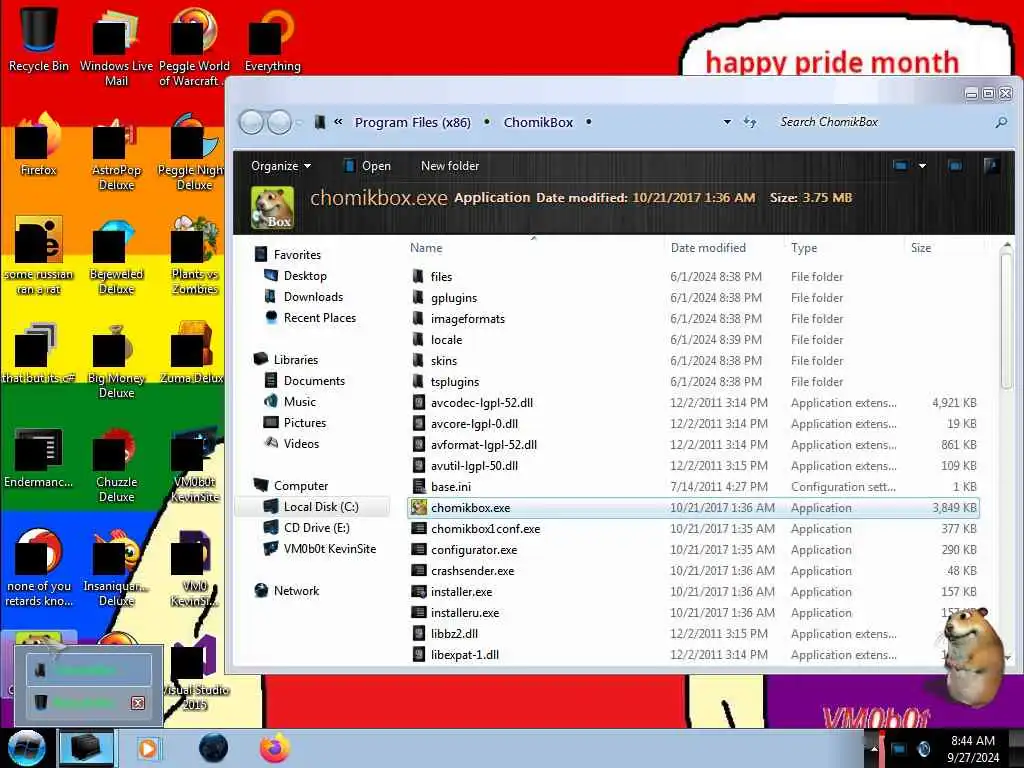Select Local Disk (C:) in the sidebar
The image size is (1024, 768).
tap(312, 506)
